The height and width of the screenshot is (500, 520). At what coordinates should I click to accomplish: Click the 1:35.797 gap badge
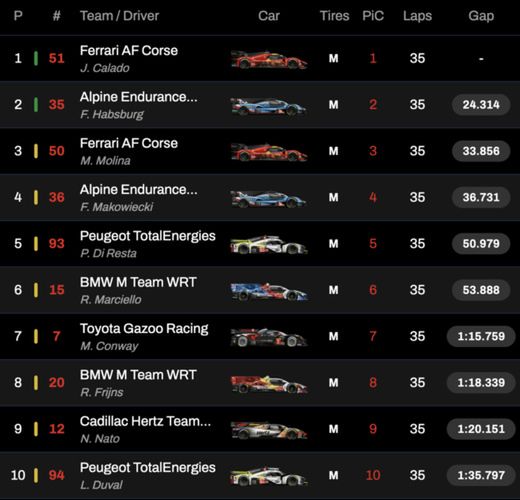481,475
